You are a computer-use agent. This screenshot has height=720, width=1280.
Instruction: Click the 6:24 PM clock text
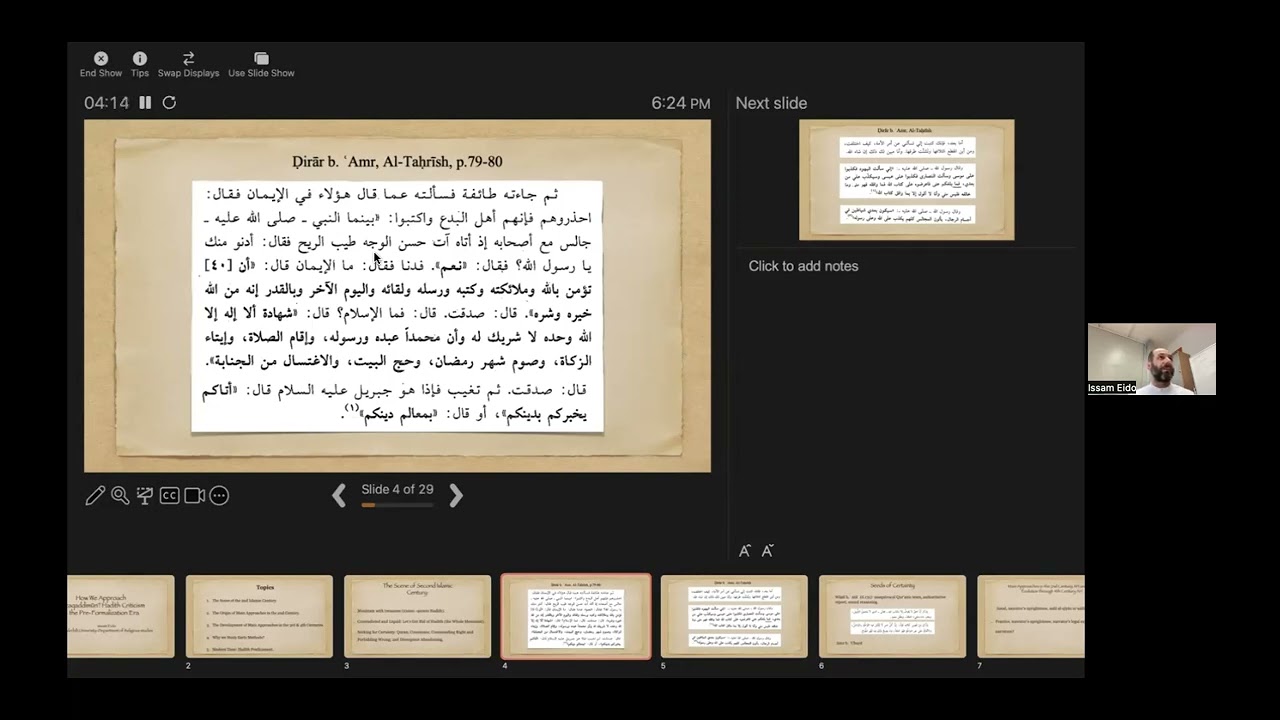pyautogui.click(x=681, y=103)
